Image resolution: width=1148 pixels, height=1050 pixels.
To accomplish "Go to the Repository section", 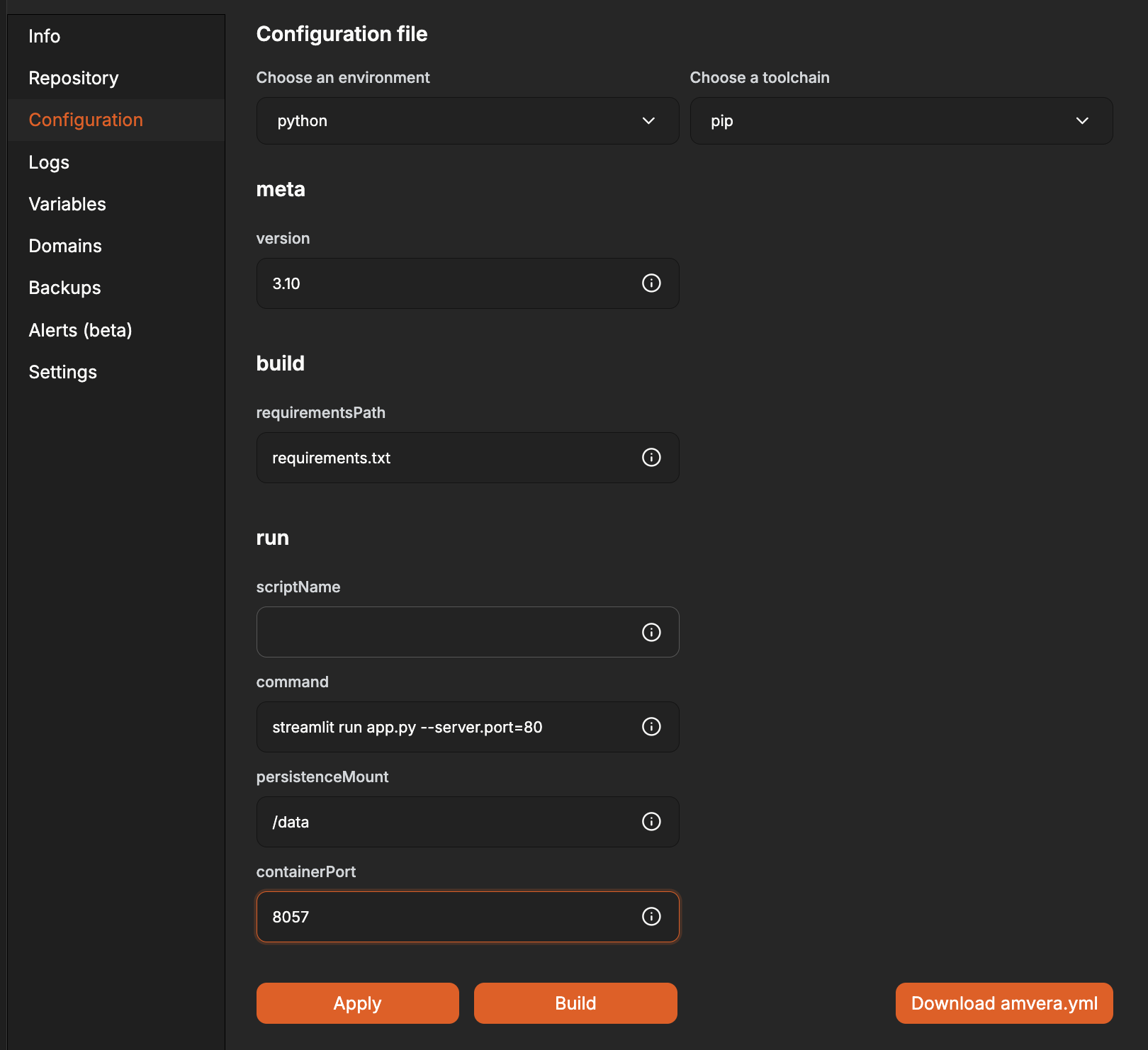I will pos(116,78).
